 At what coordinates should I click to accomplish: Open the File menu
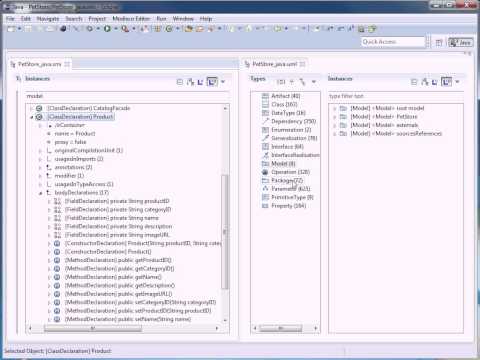pos(10,19)
